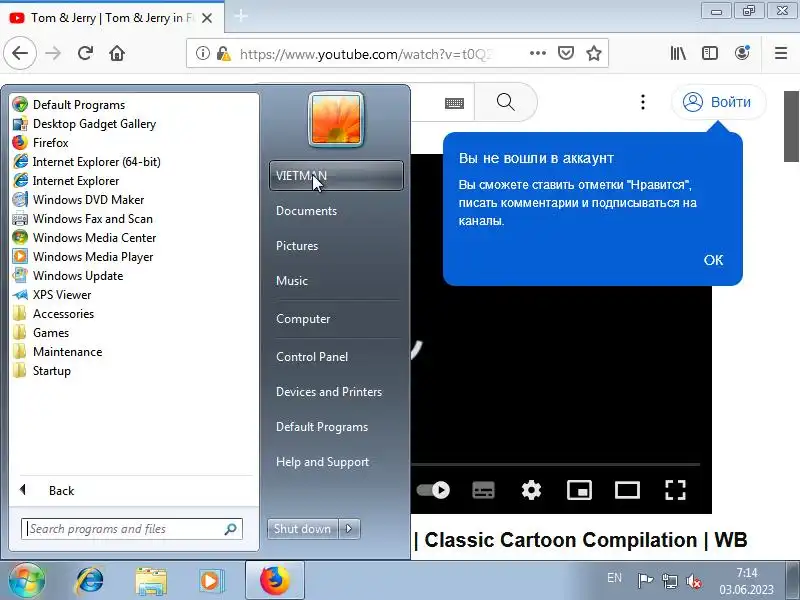The width and height of the screenshot is (800, 600).
Task: Click Windows Start orb
Action: tap(26, 581)
